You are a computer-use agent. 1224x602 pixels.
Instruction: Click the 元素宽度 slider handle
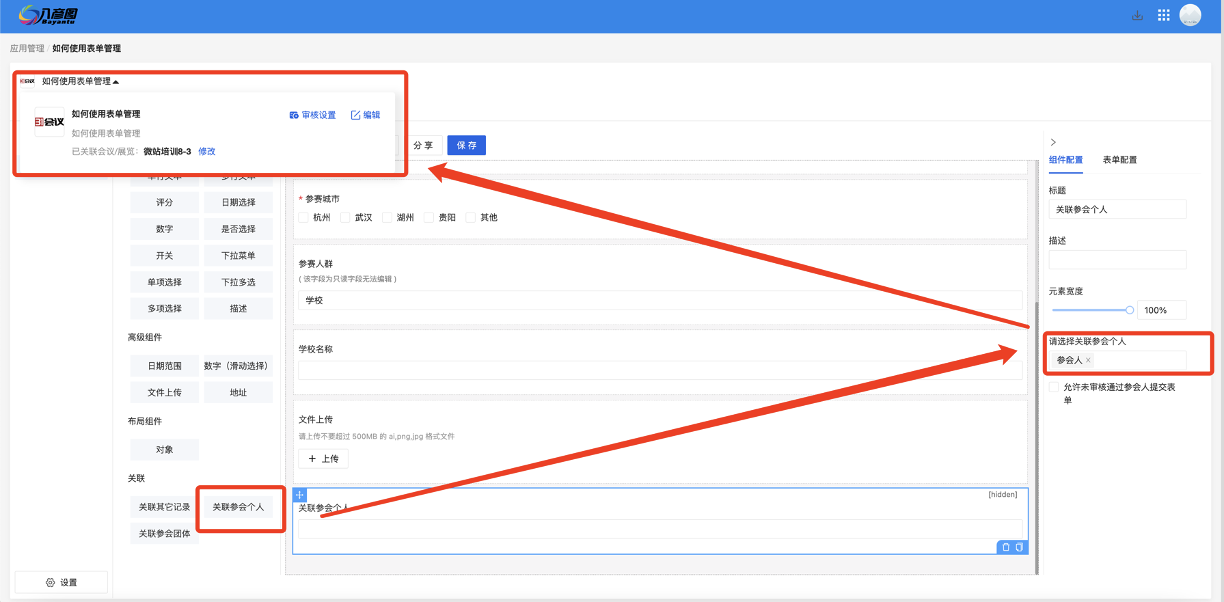coord(1130,310)
